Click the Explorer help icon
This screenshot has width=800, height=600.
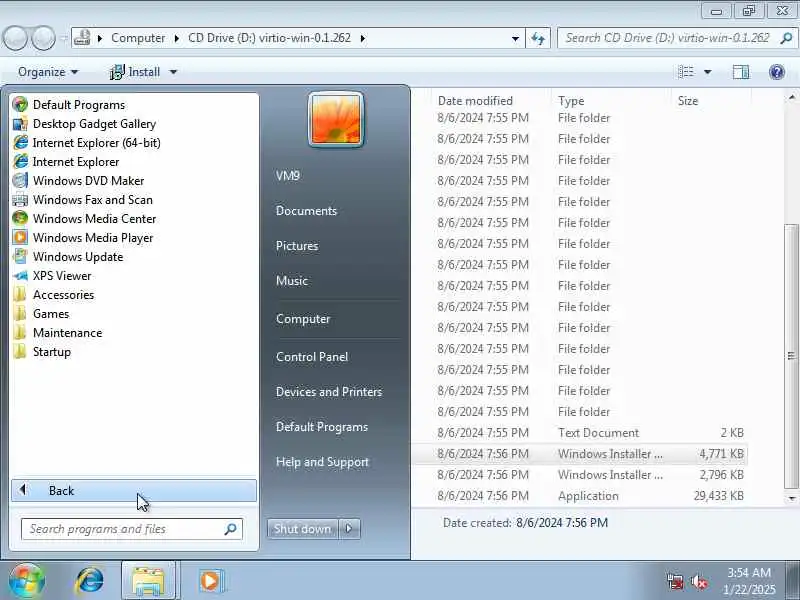tap(777, 72)
